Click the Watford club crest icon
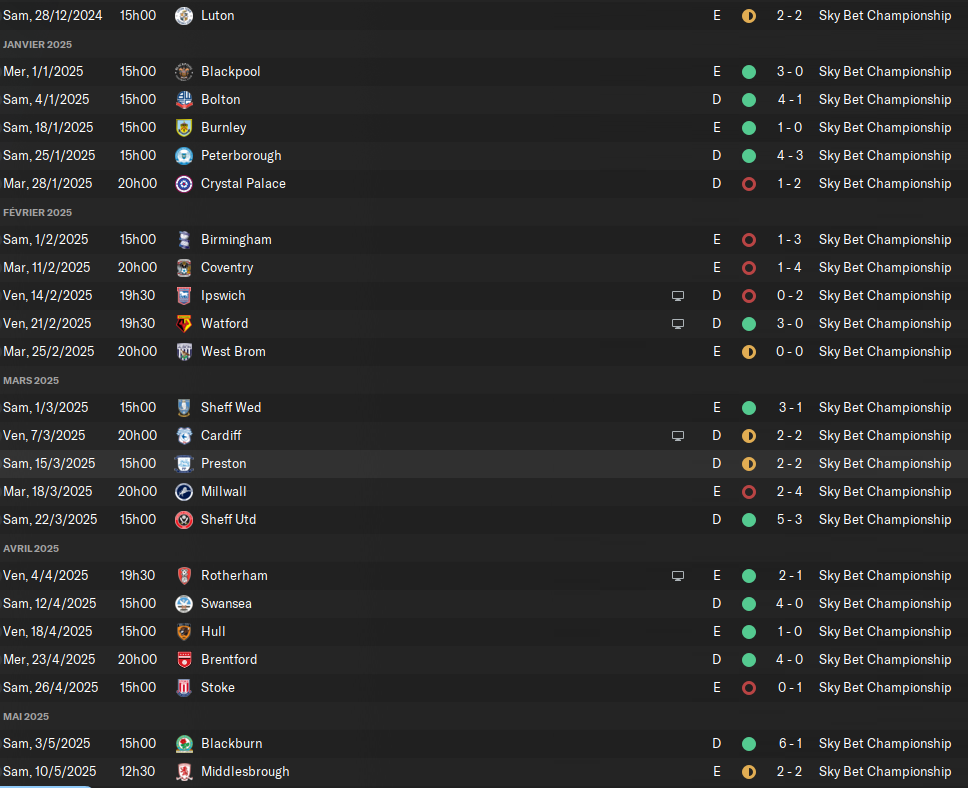 coord(184,324)
